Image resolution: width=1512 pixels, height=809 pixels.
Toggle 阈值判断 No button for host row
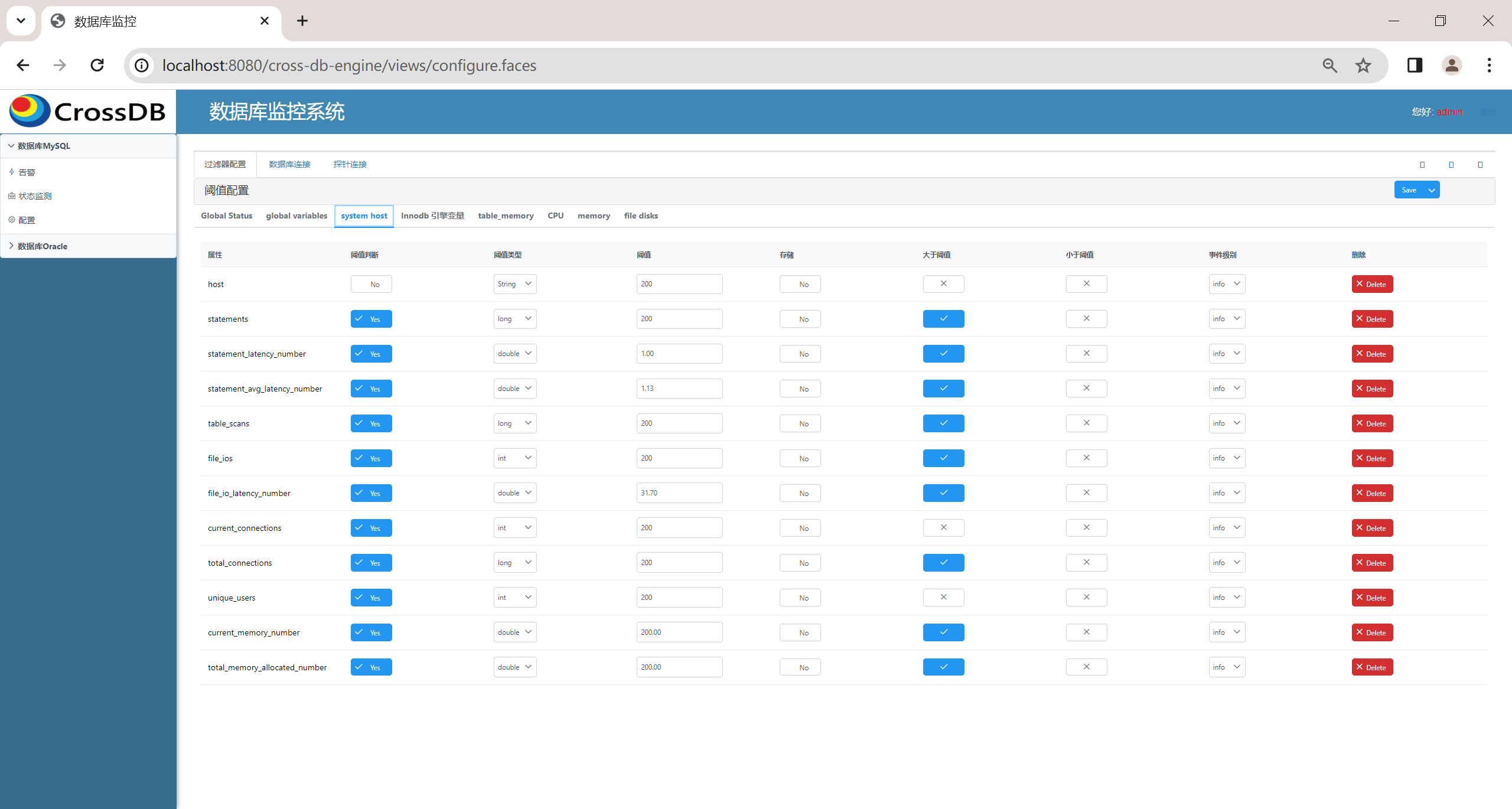point(371,284)
